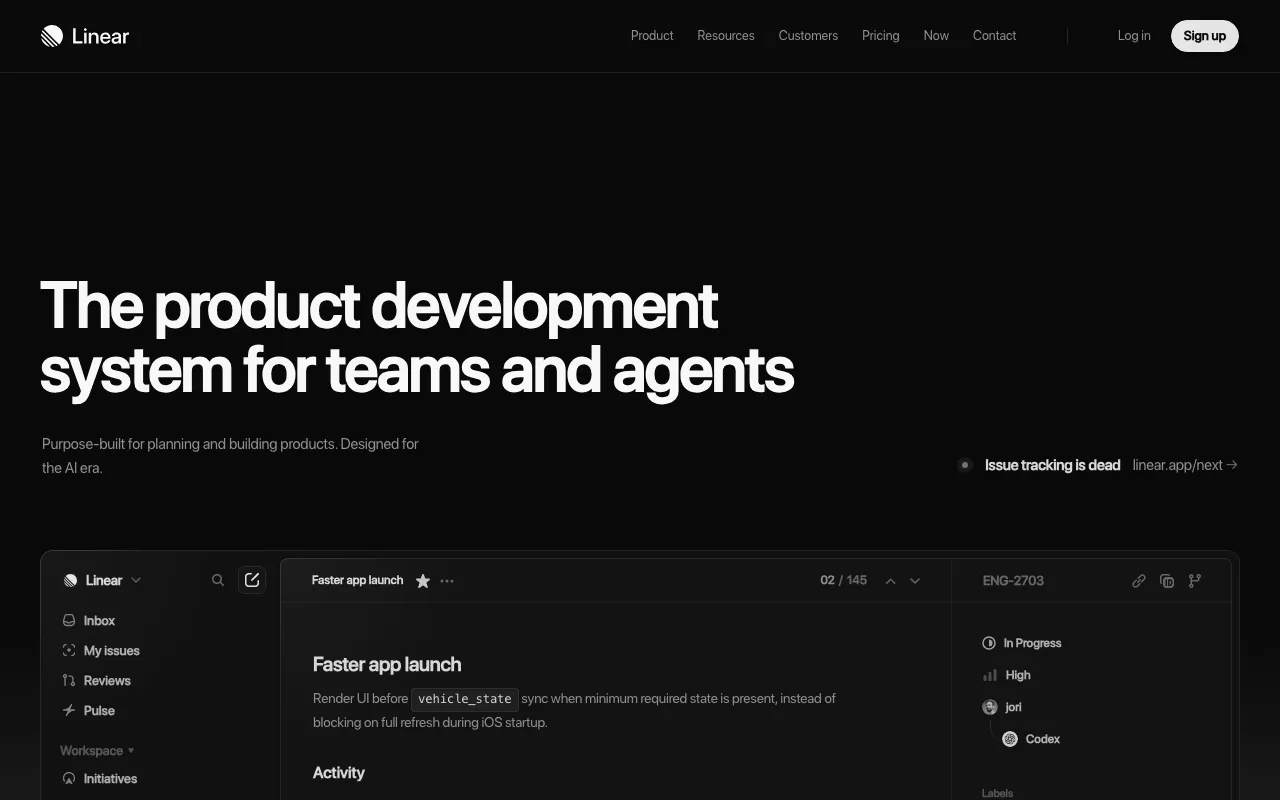
Task: Click the Codex agent icon
Action: pos(1010,739)
